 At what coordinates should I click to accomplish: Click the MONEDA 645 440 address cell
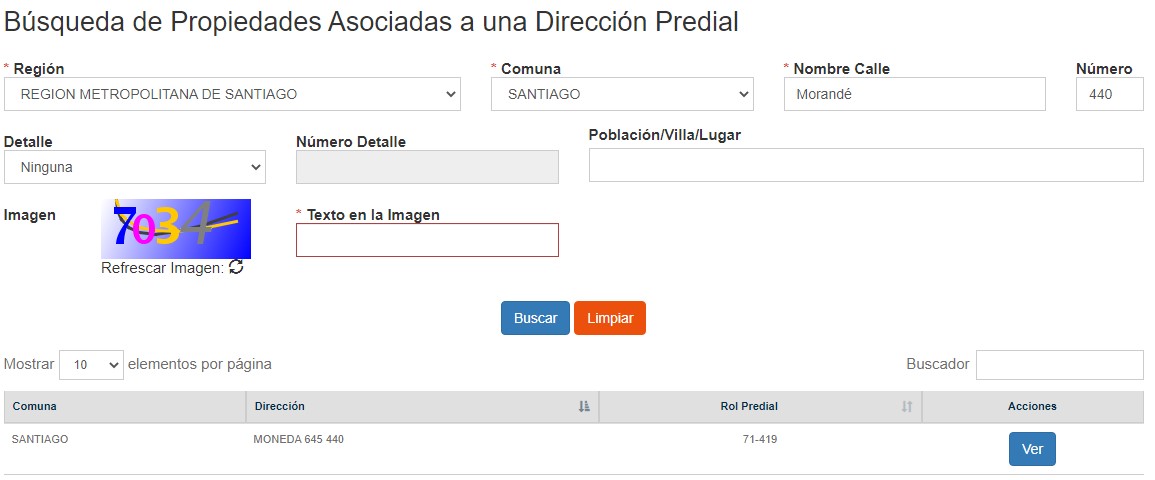(298, 440)
